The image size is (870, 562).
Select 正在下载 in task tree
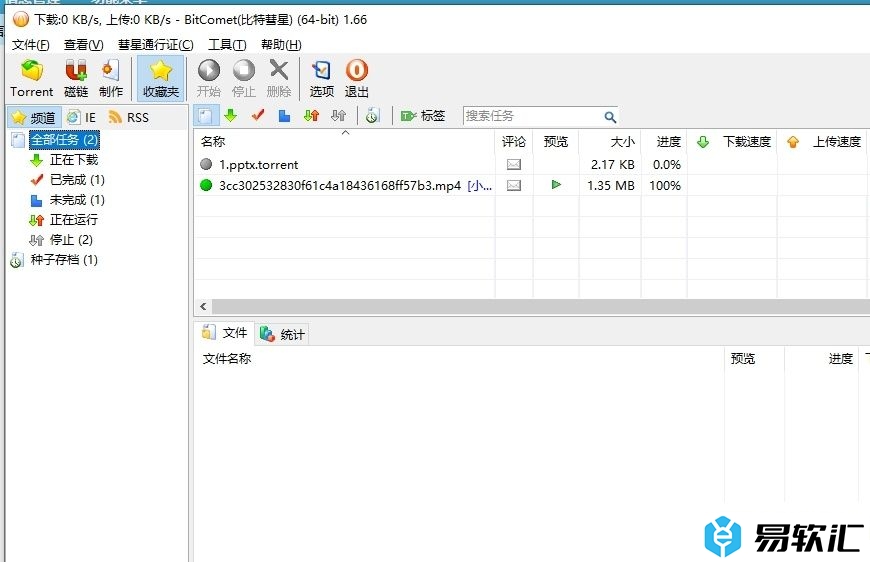74,160
